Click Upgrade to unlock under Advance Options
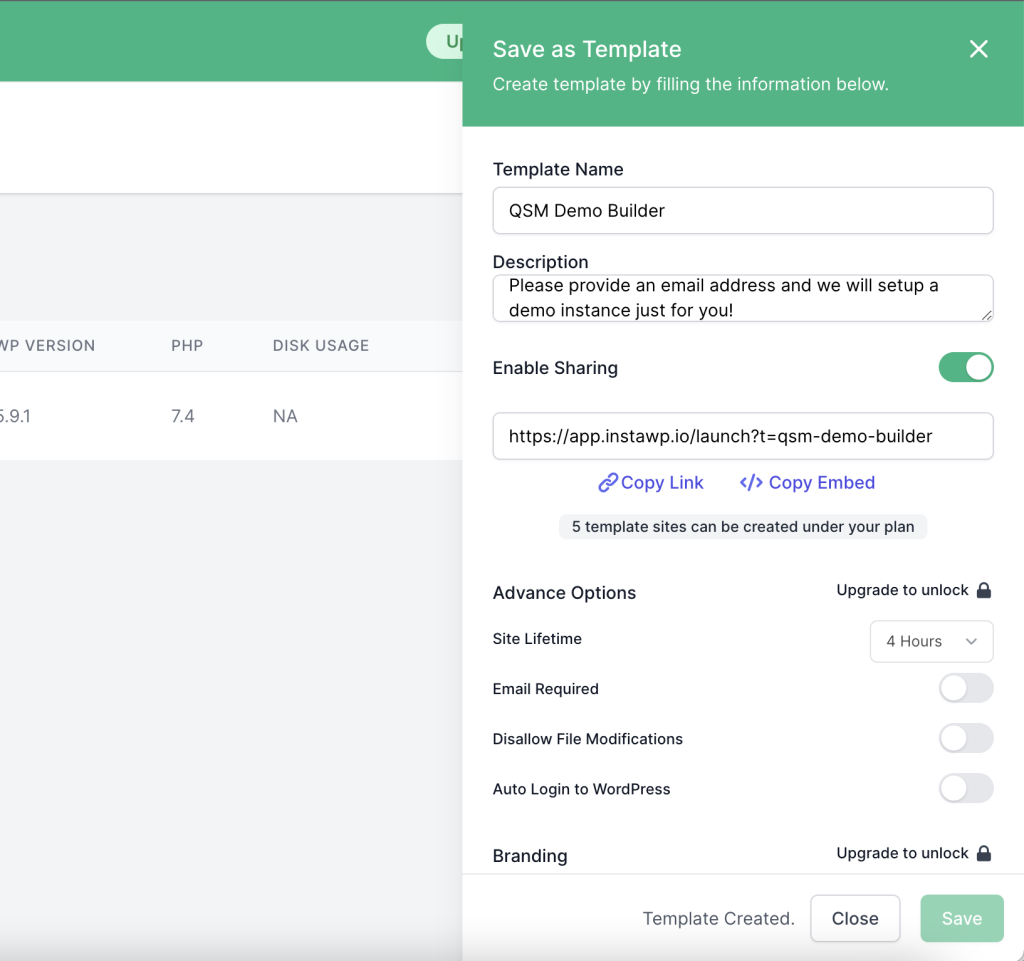 902,590
